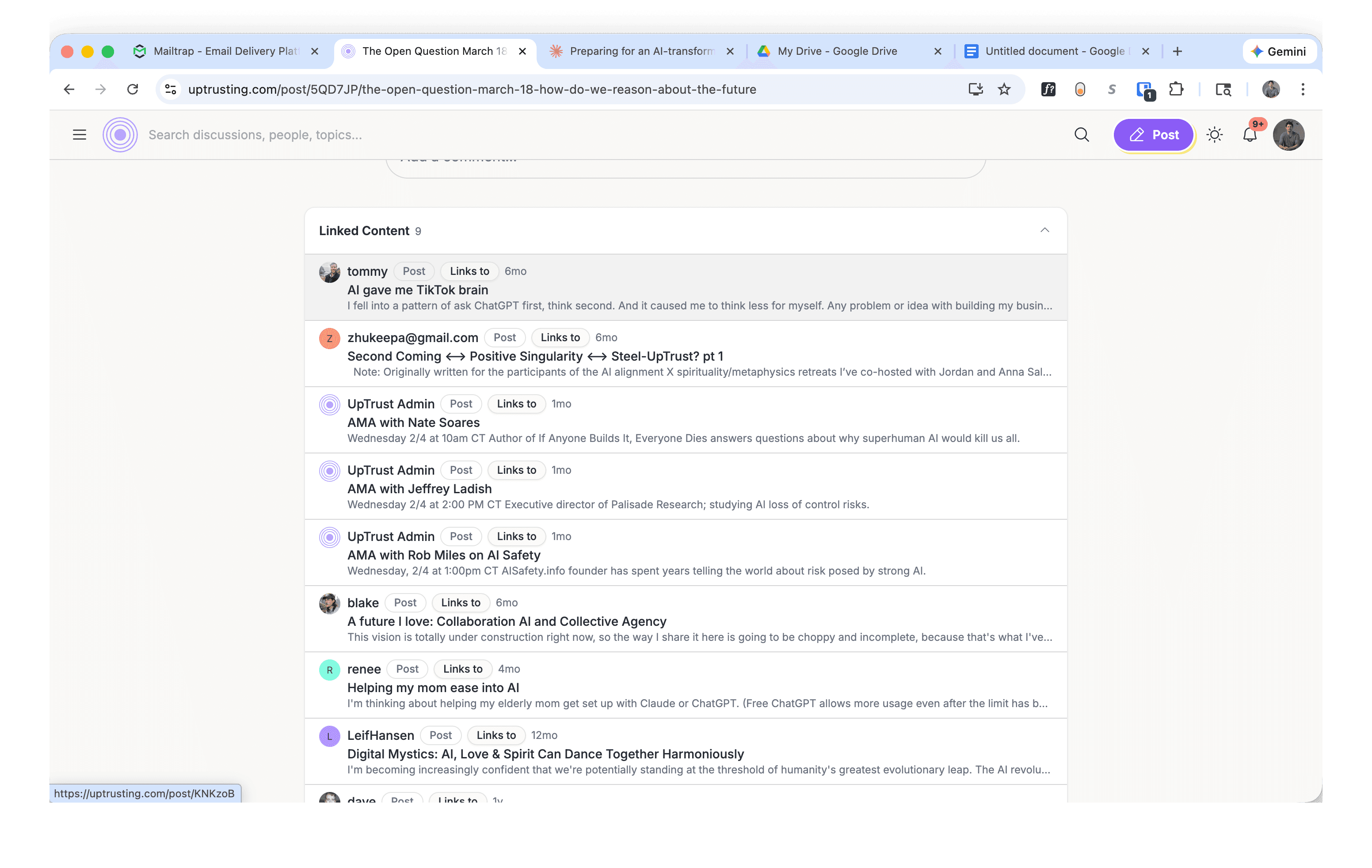Open Chrome extensions puzzle icon
This screenshot has width=1372, height=868.
pyautogui.click(x=1176, y=89)
